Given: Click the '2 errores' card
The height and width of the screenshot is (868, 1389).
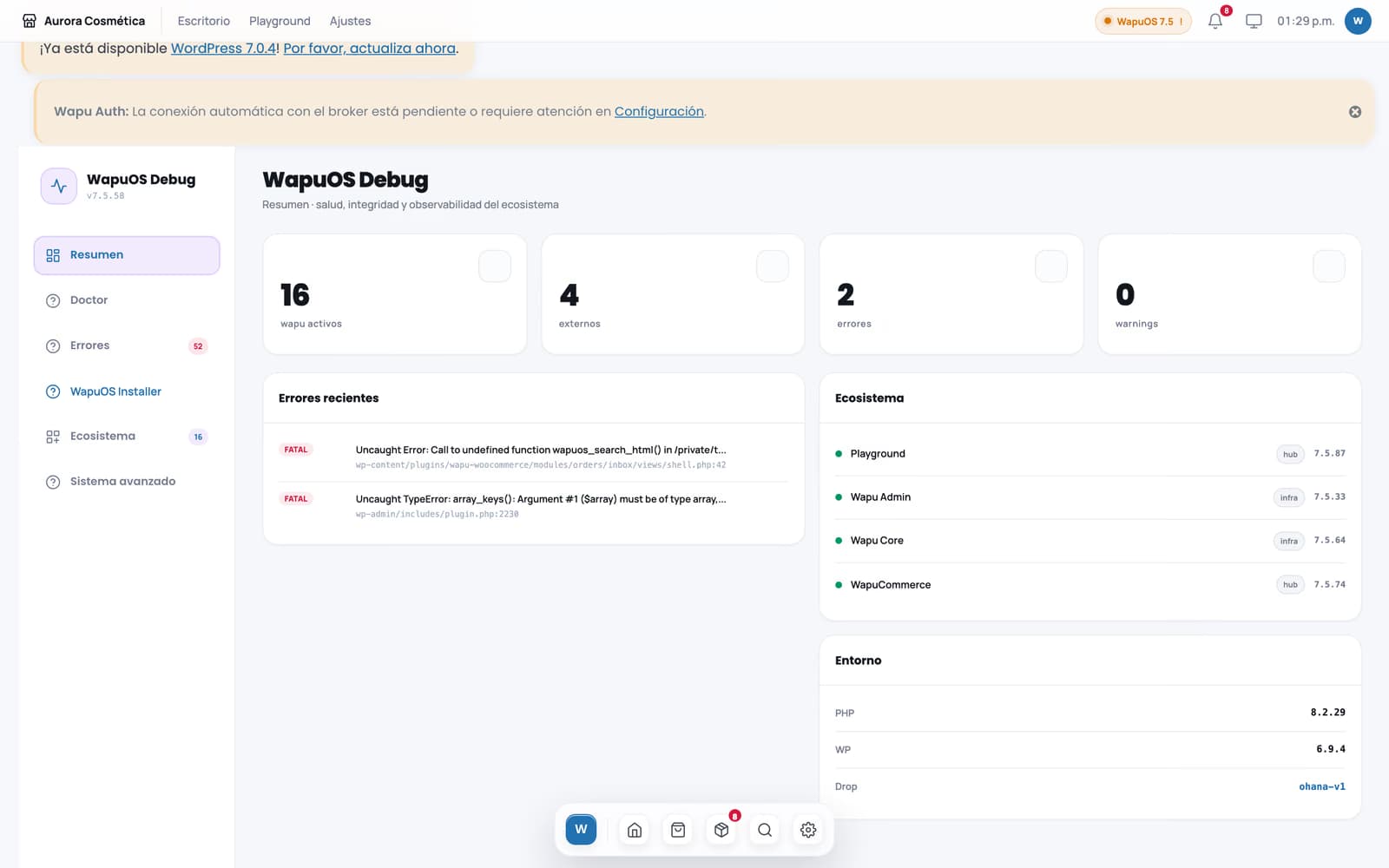Looking at the screenshot, I should point(951,294).
